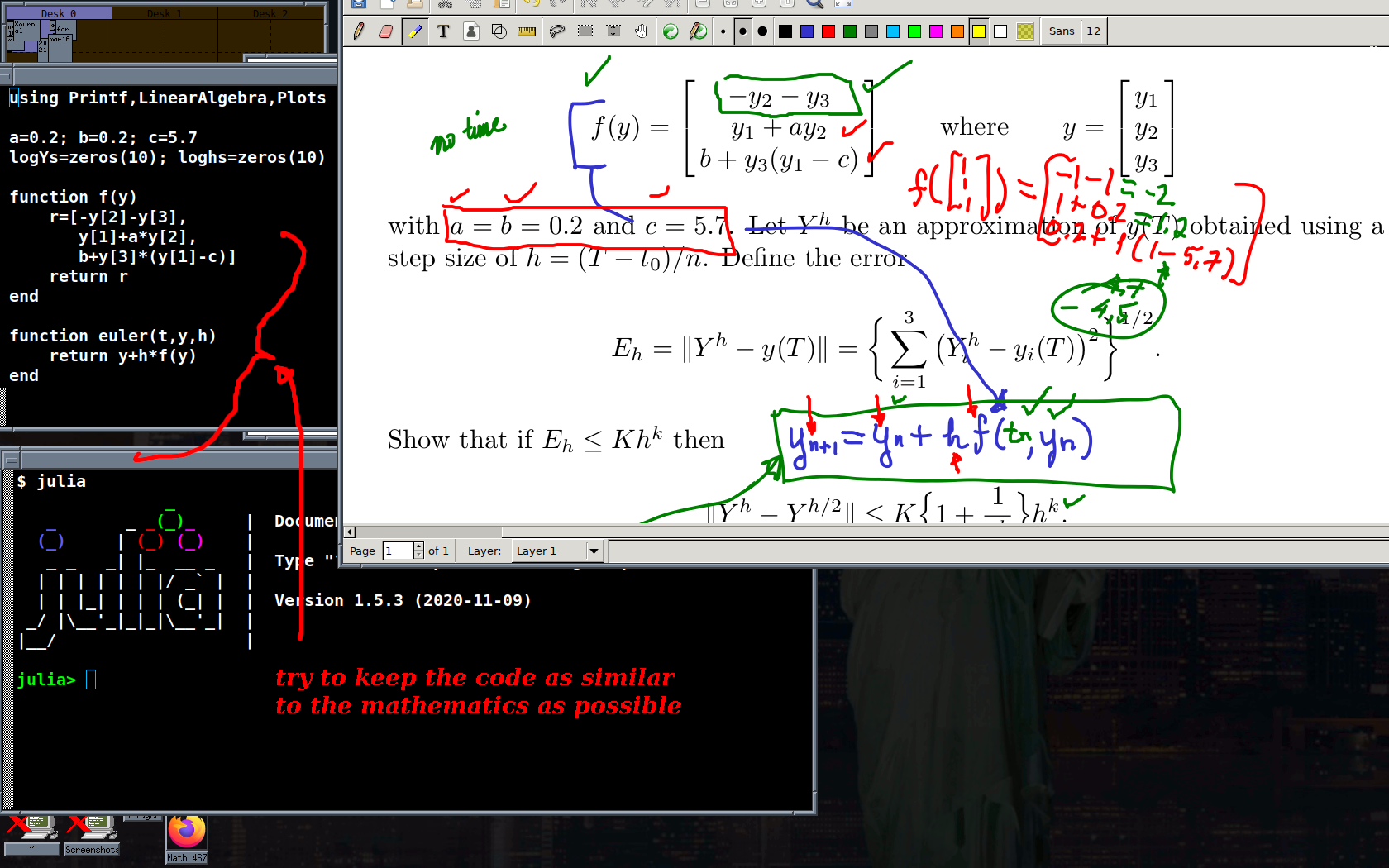
Task: Select the Eraser tool
Action: click(386, 31)
